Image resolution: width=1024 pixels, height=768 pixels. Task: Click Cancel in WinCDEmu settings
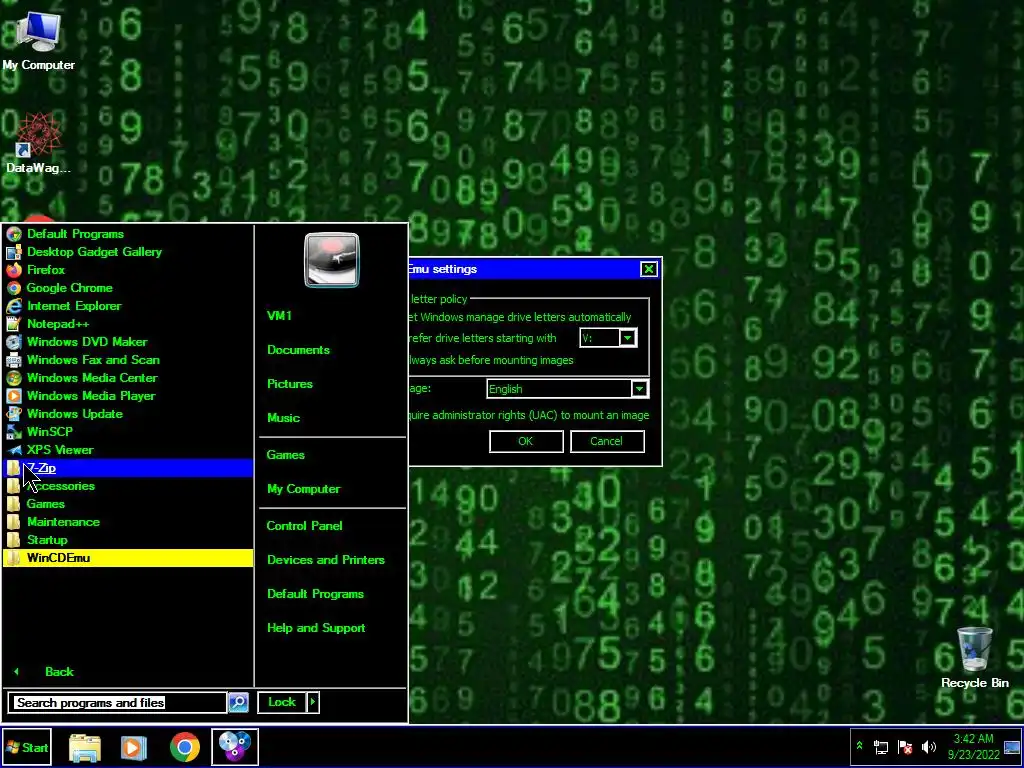pyautogui.click(x=607, y=441)
